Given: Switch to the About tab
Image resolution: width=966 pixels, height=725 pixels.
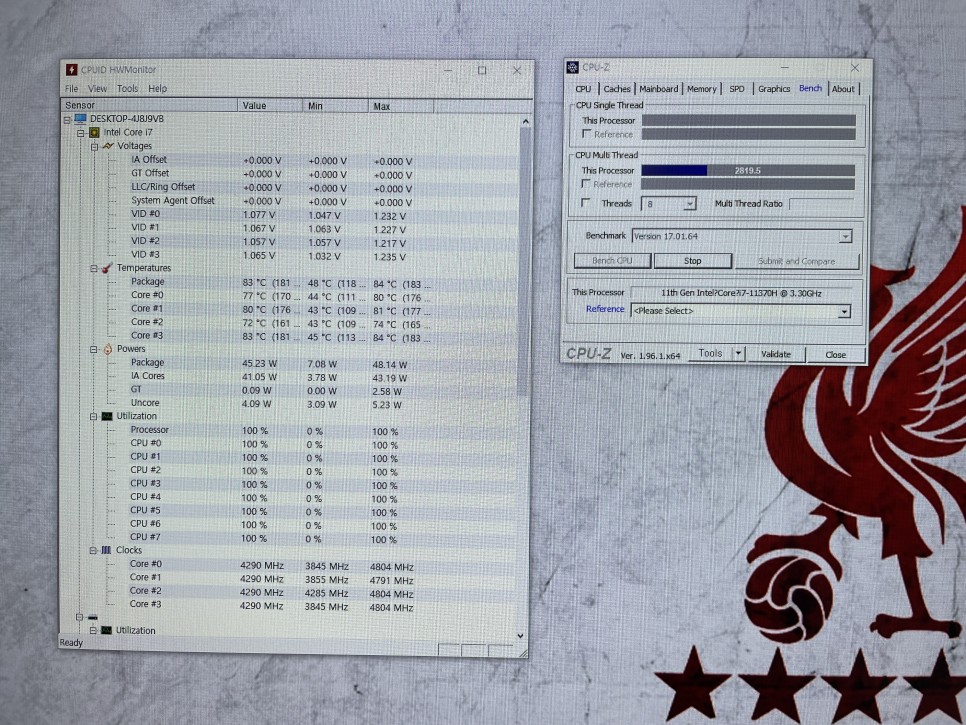Looking at the screenshot, I should click(x=843, y=89).
